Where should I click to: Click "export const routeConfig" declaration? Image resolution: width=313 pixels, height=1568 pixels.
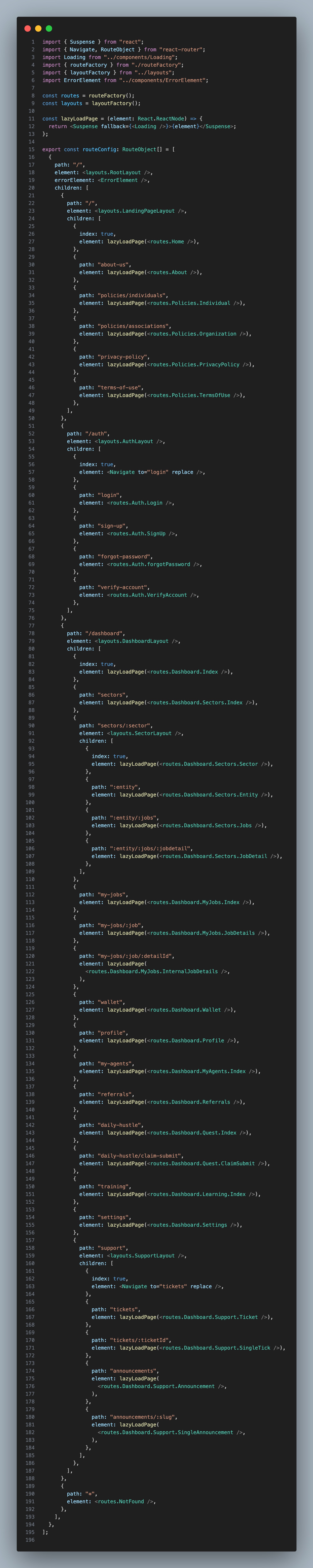(x=81, y=150)
